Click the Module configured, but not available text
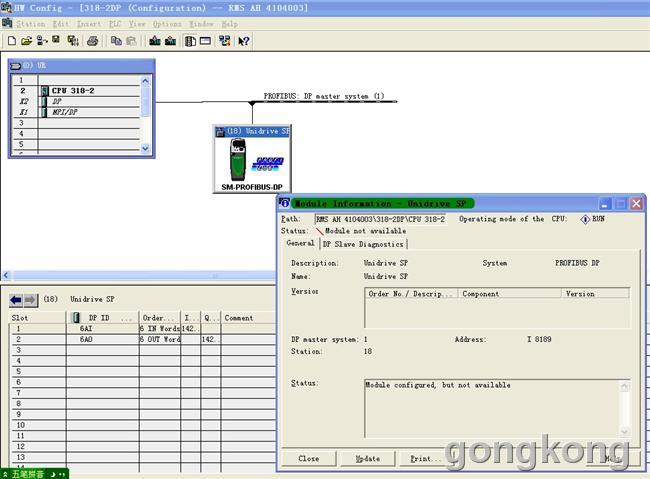The width and height of the screenshot is (650, 479). coord(438,385)
